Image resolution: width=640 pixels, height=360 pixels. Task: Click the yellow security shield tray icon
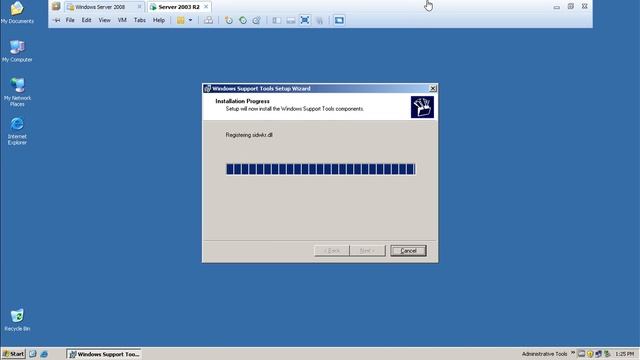pos(590,354)
